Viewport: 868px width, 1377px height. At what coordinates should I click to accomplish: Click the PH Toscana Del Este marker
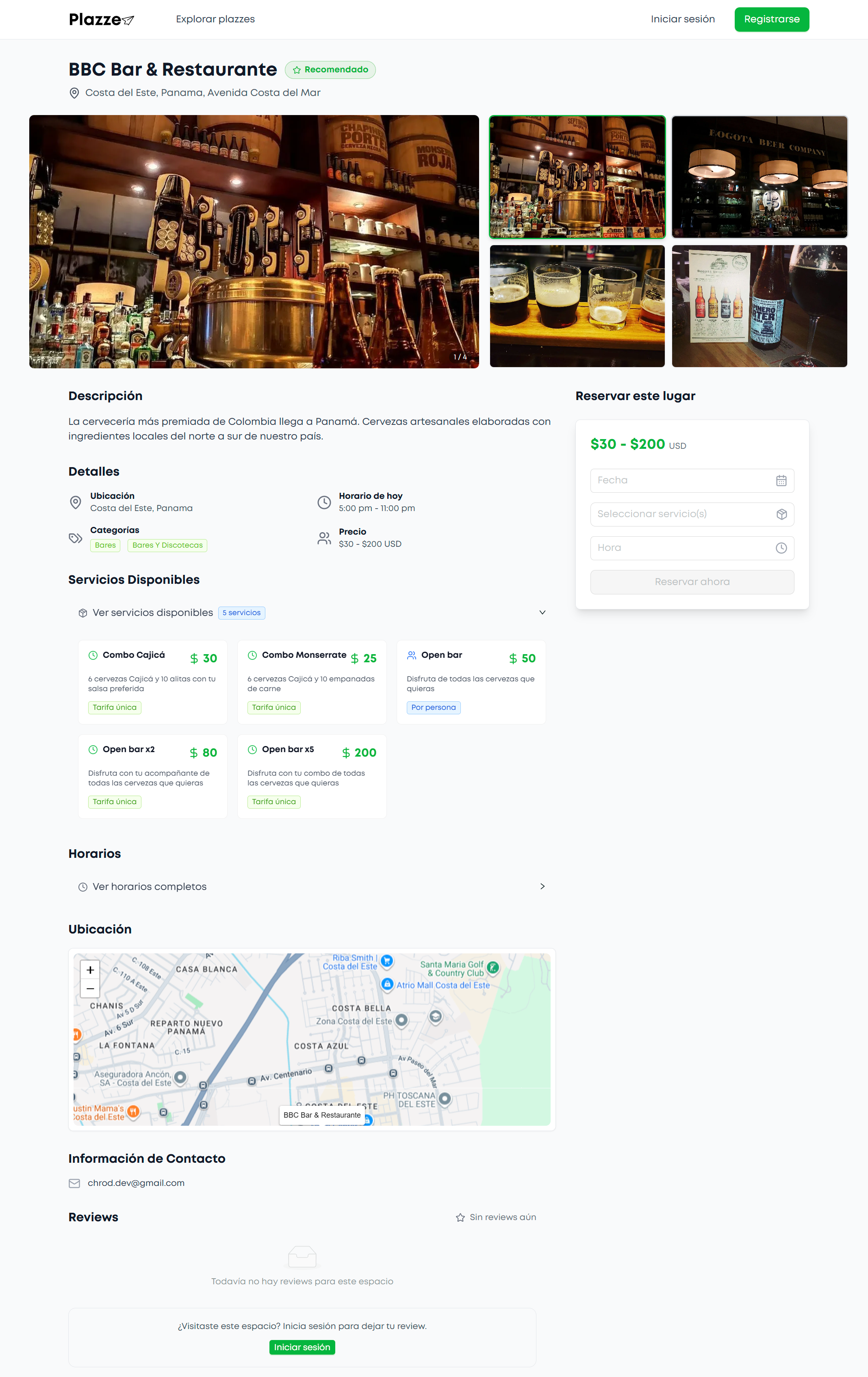point(445,1099)
